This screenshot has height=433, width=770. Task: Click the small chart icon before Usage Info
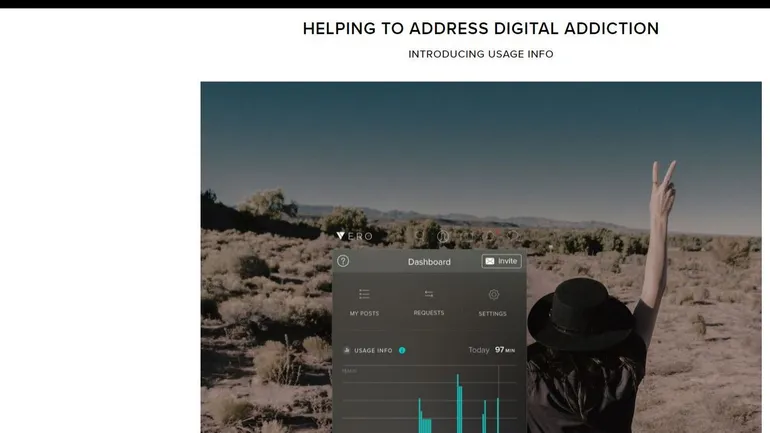(347, 350)
